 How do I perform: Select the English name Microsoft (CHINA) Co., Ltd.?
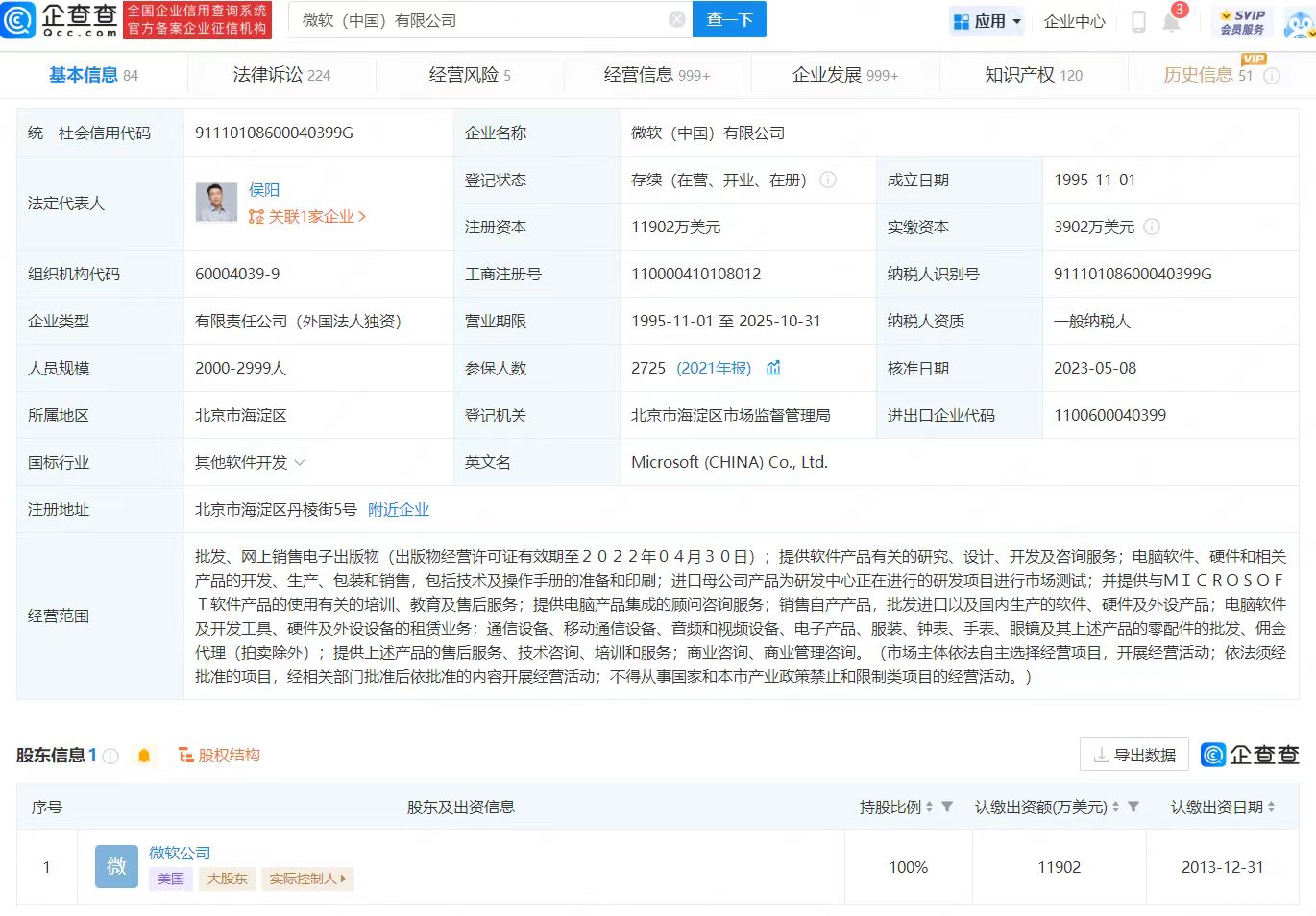click(729, 462)
